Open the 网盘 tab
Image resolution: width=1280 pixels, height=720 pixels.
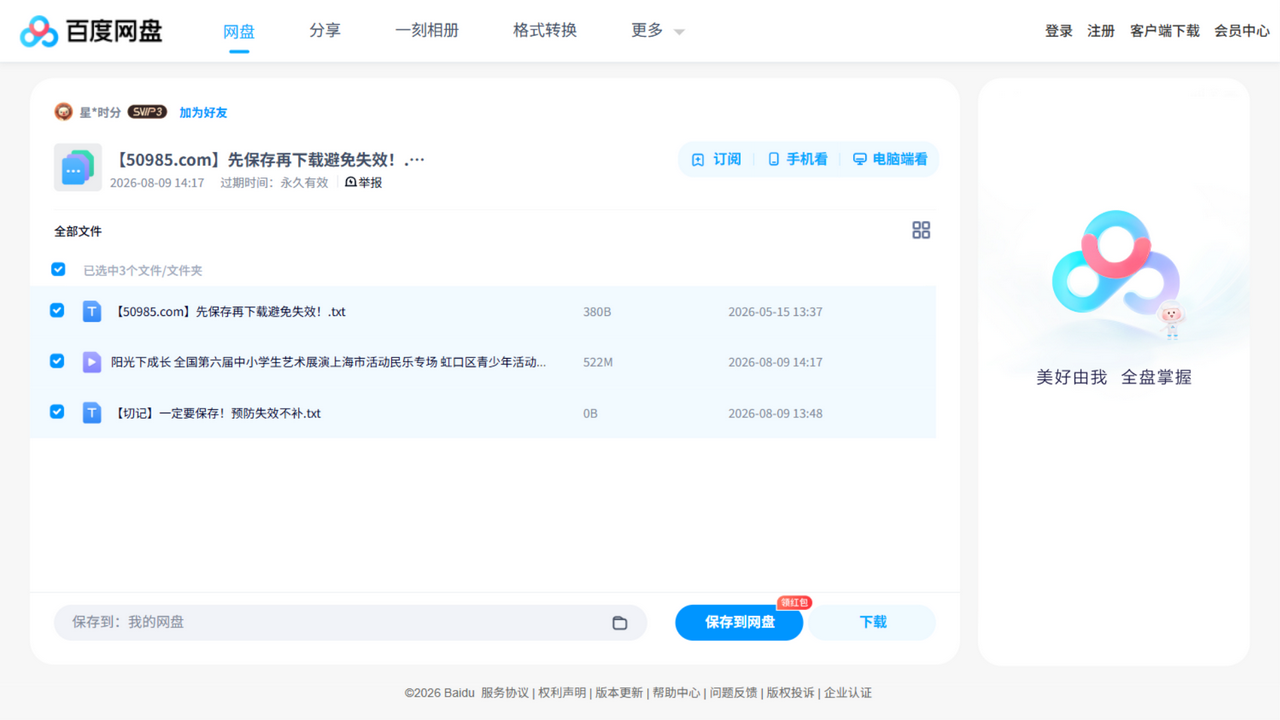[x=239, y=31]
